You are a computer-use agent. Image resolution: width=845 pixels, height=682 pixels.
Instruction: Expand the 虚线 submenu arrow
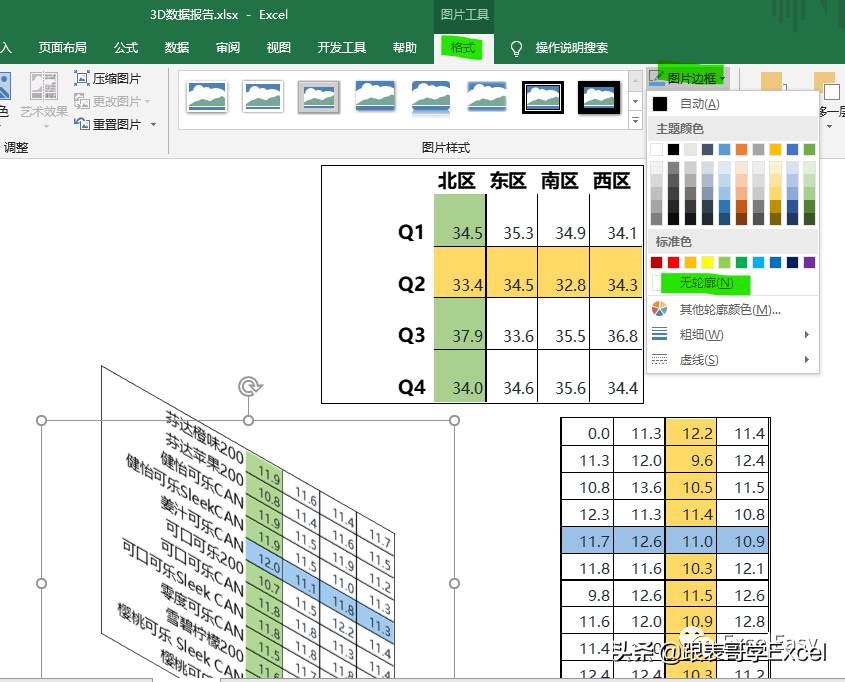807,359
